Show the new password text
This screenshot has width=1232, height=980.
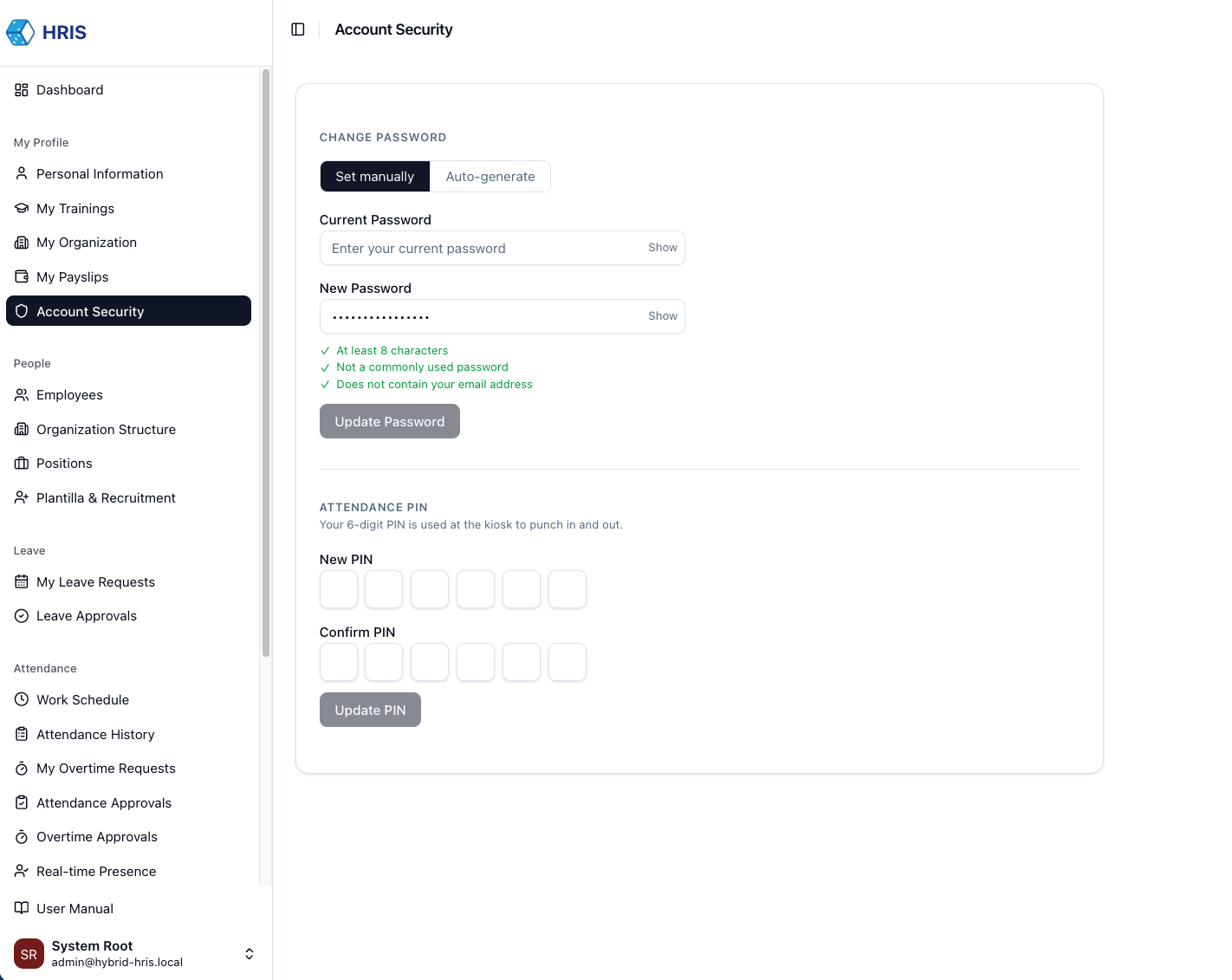[x=662, y=316]
